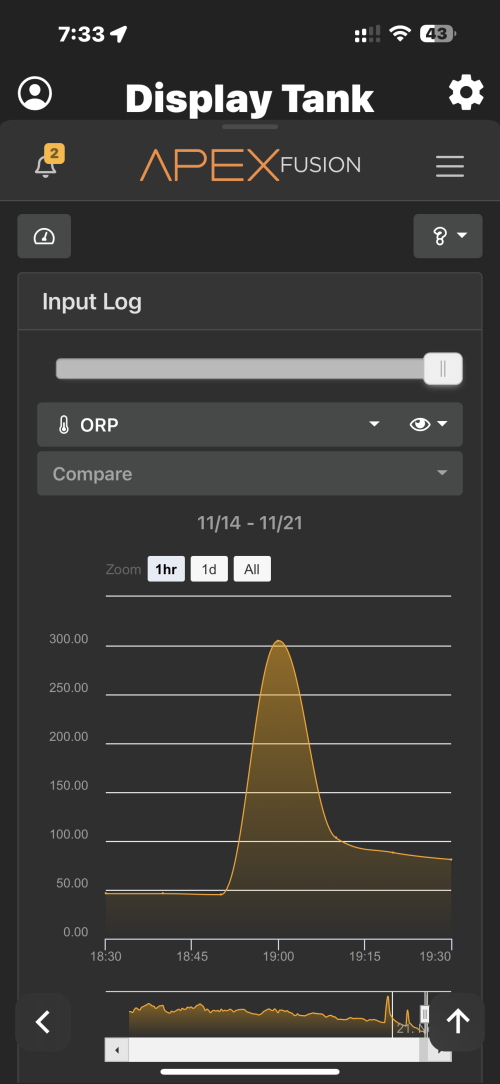Tap the back arrow button
The height and width of the screenshot is (1084, 500).
(43, 1022)
